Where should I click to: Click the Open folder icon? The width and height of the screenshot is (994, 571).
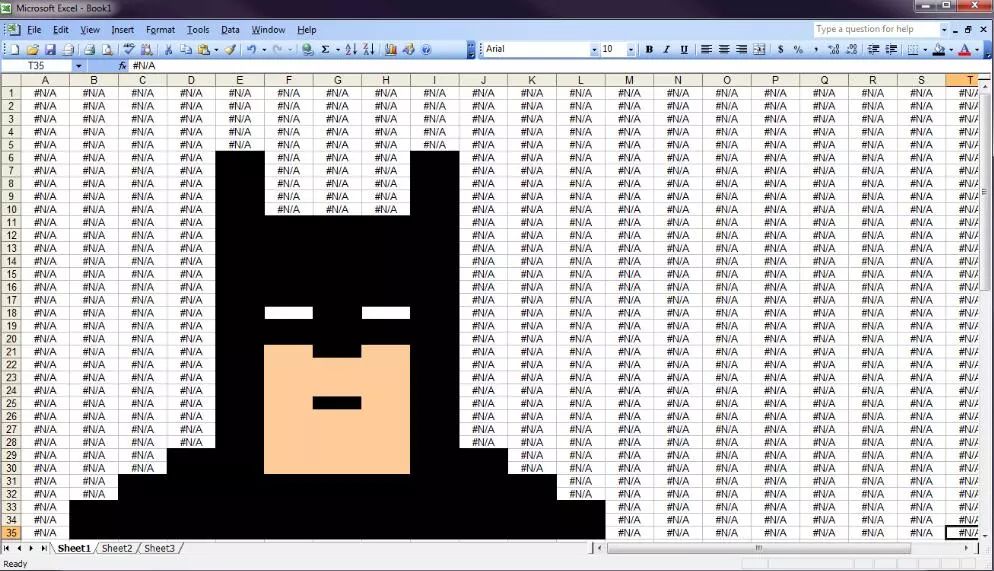pos(32,49)
